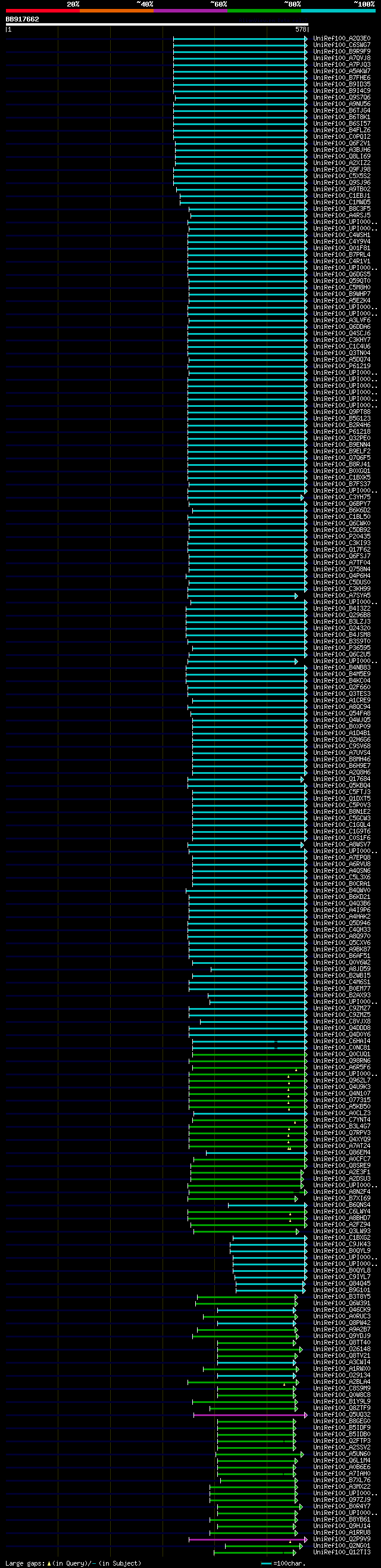Screen dimensions: 381x1568
Task: Click the purple alignment bar of UniRef100_Q2P9V9
Action: [248, 1539]
